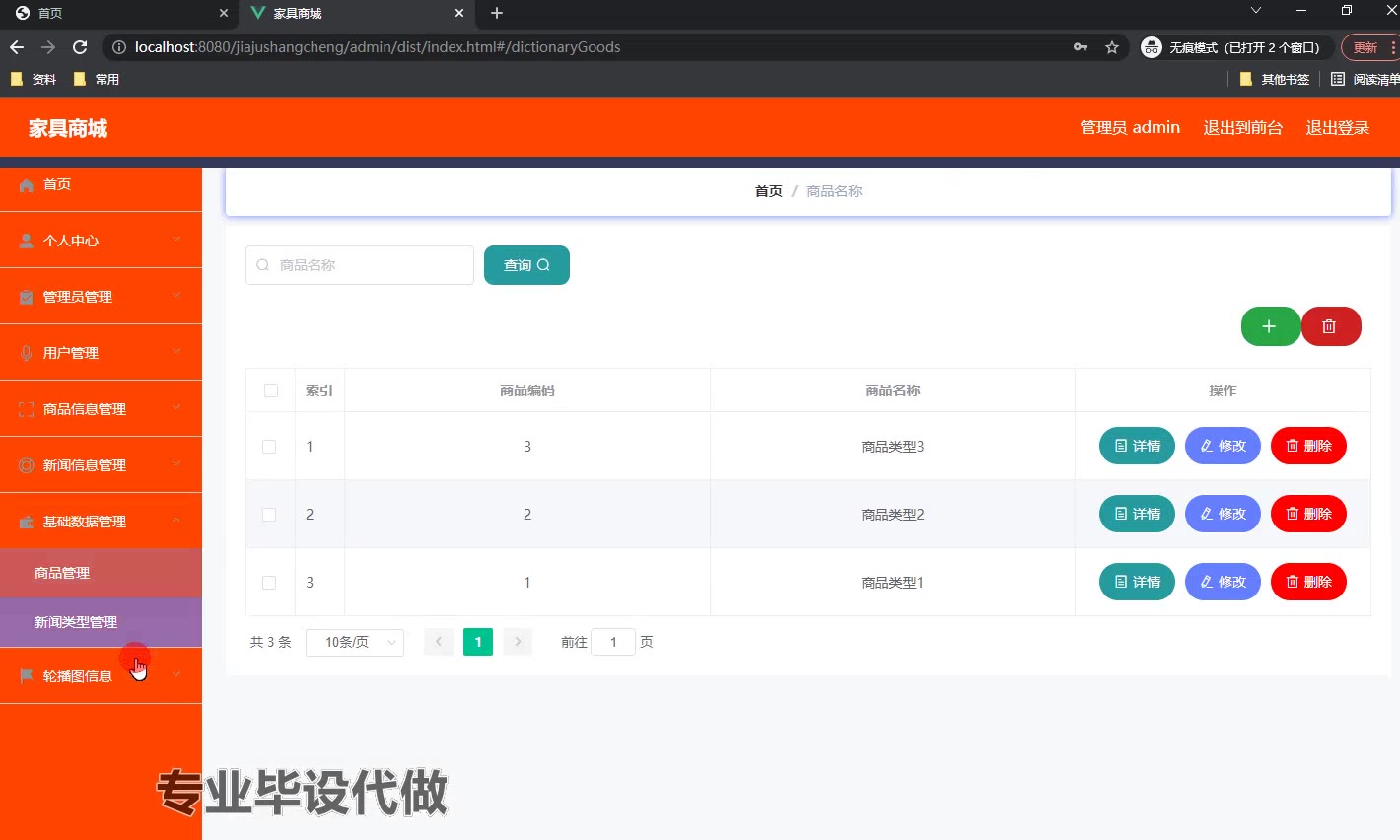The height and width of the screenshot is (840, 1400).
Task: Click the previous page arrow in pagination
Action: tap(439, 642)
